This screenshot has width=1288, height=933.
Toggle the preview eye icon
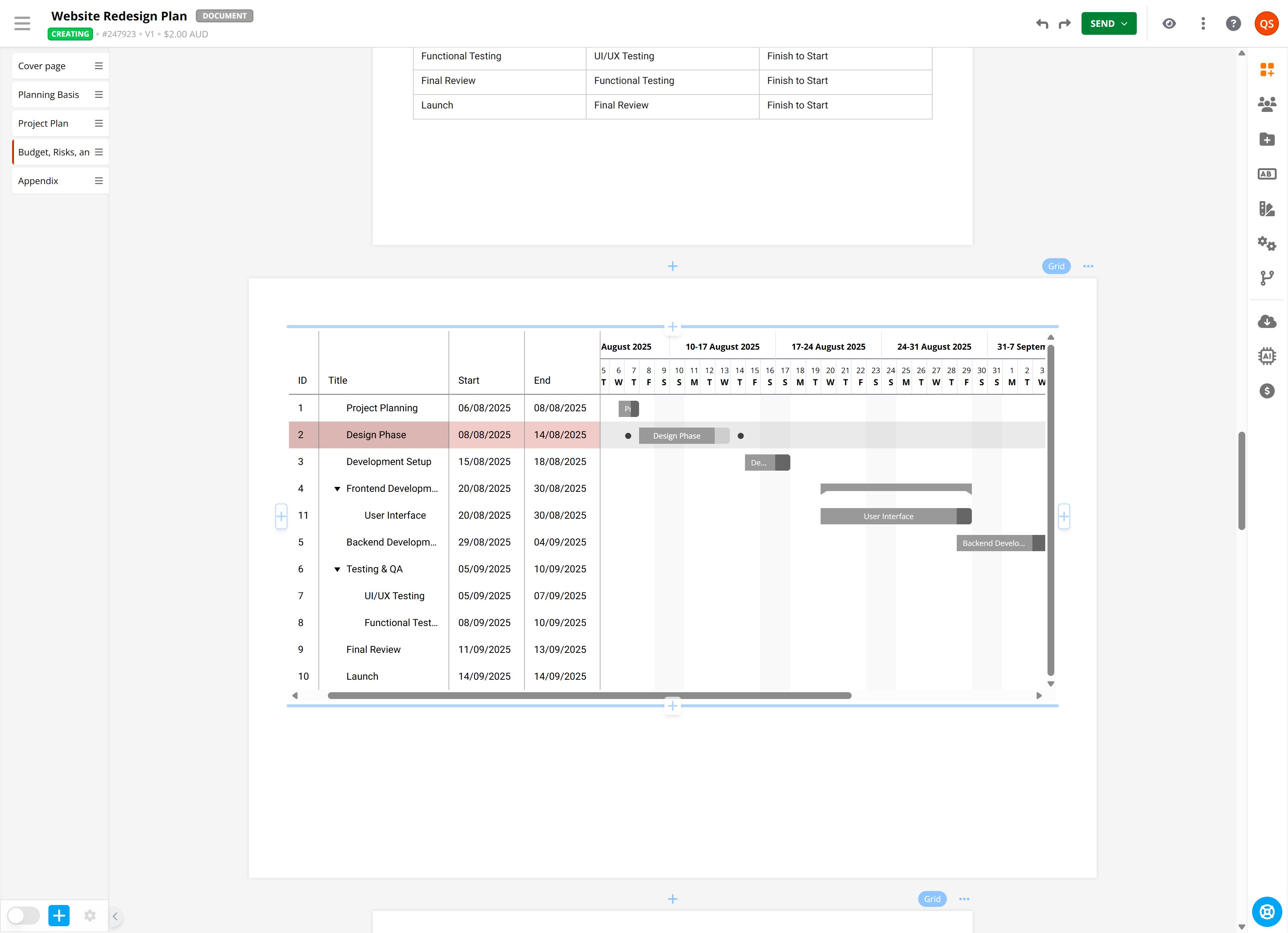coord(1169,23)
